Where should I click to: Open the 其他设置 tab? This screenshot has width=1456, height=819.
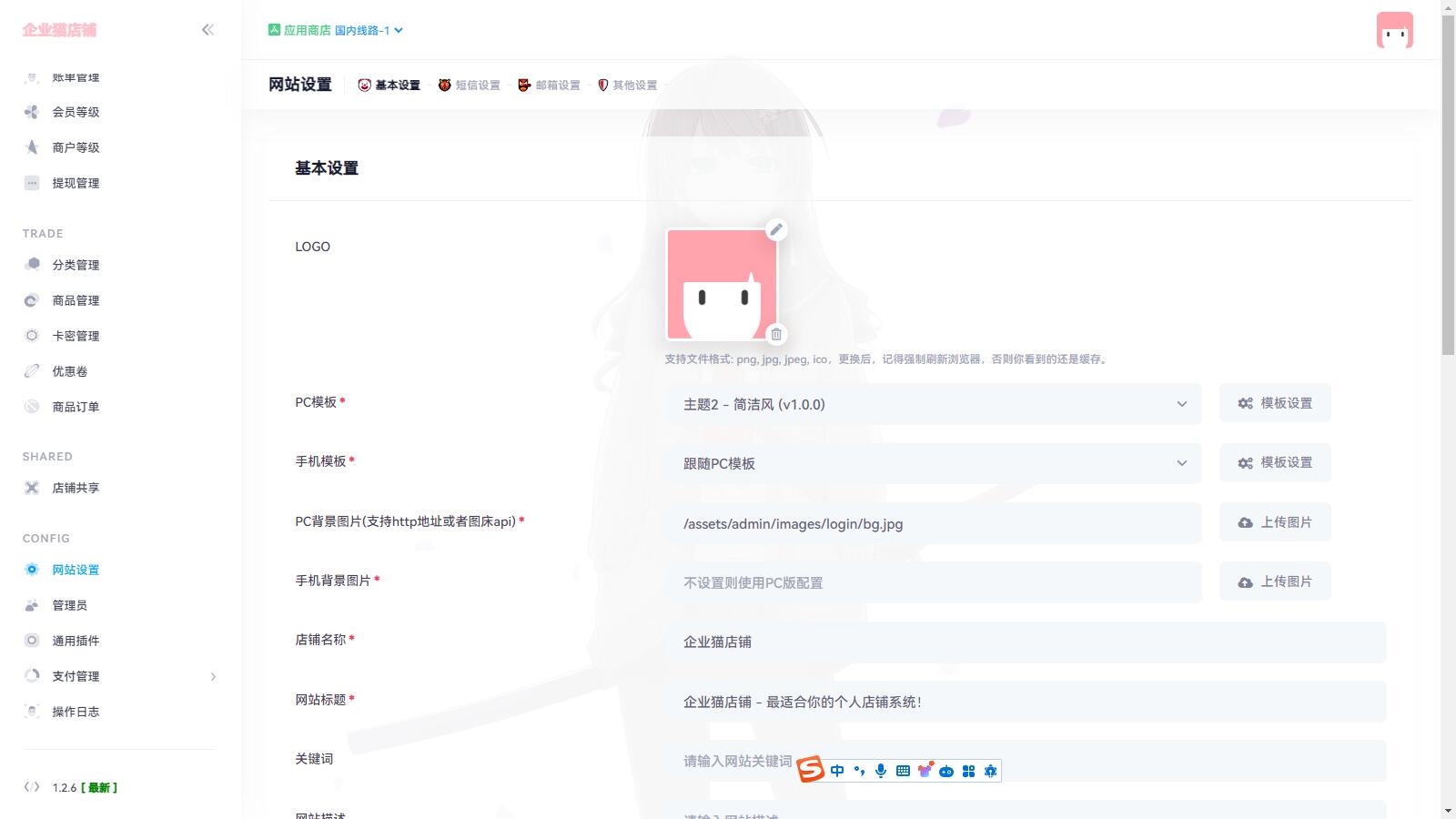pyautogui.click(x=628, y=85)
